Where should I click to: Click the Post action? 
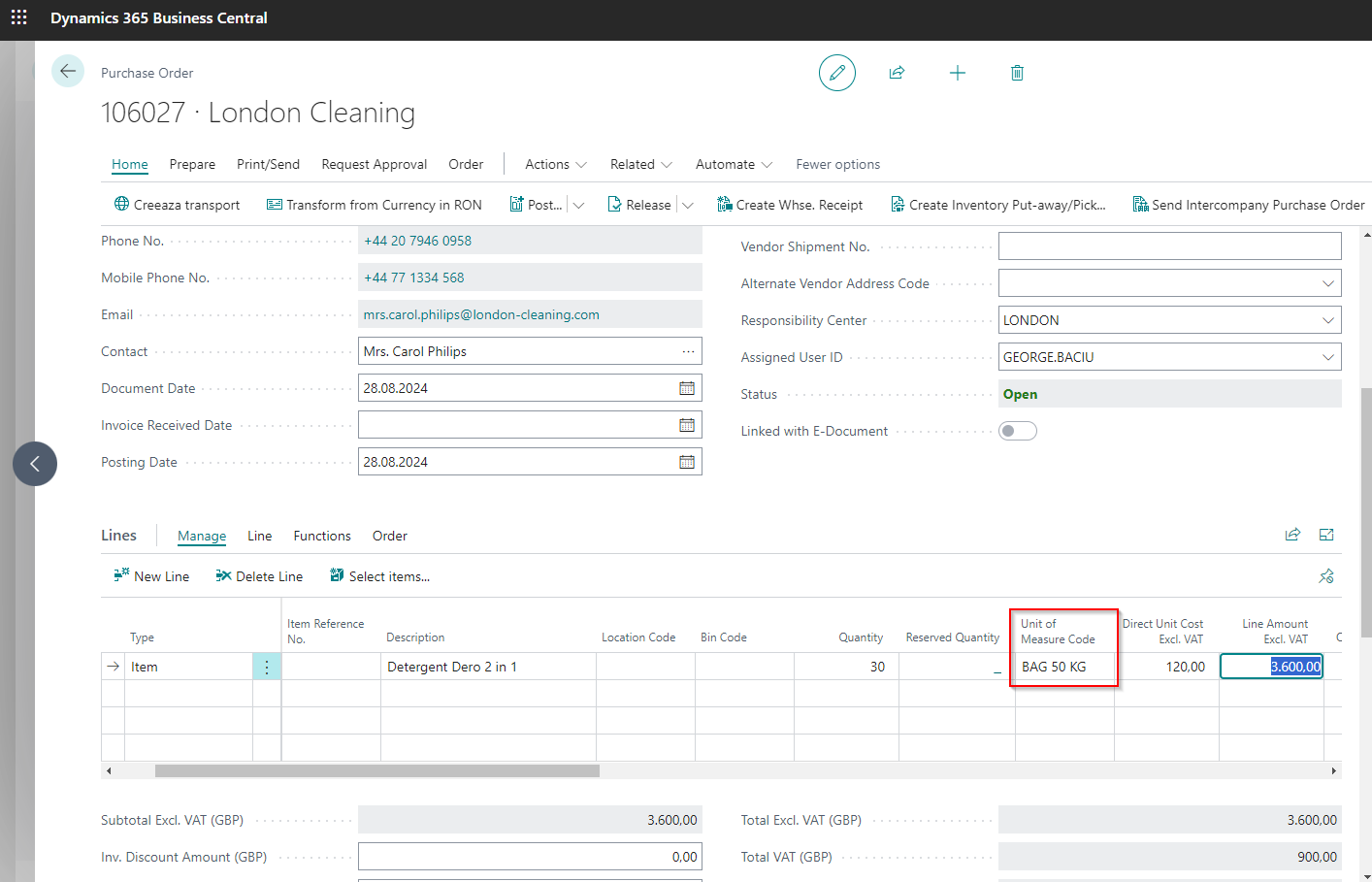click(x=536, y=205)
